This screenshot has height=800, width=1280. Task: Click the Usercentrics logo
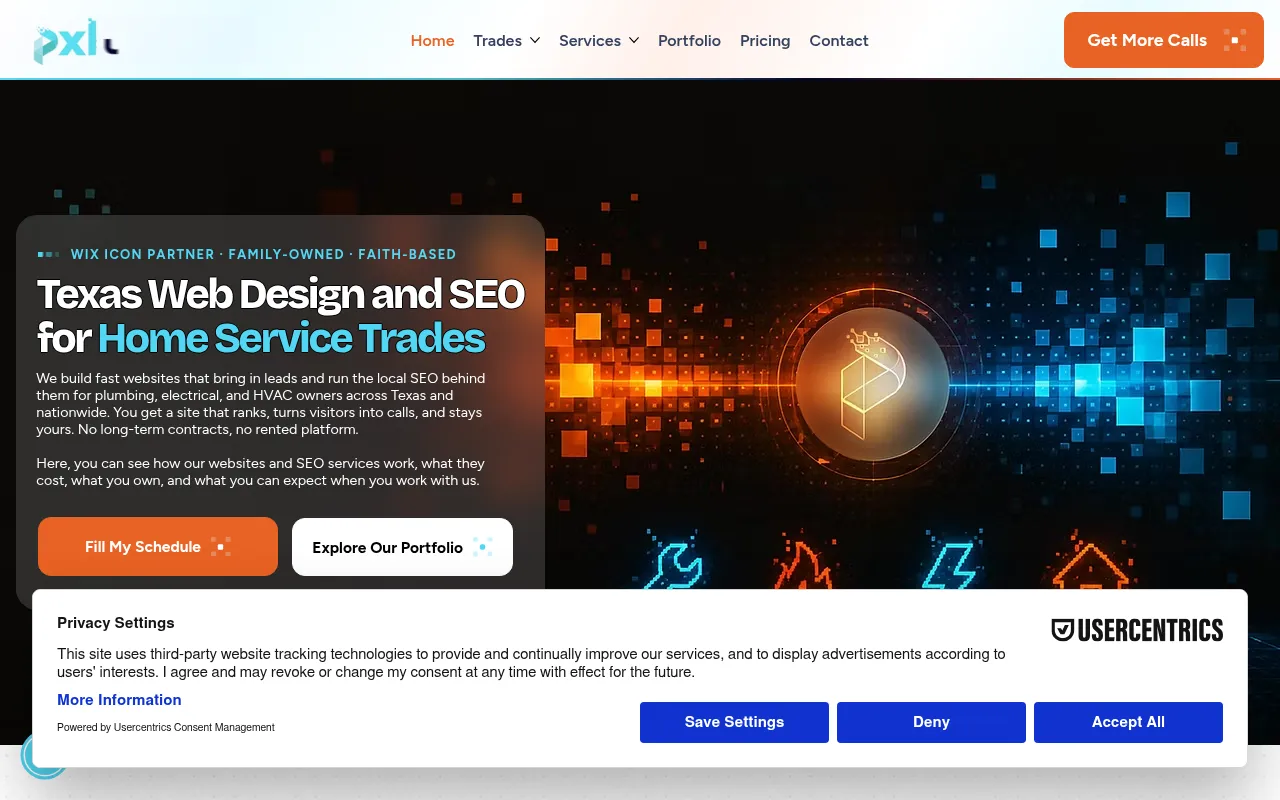pyautogui.click(x=1137, y=630)
